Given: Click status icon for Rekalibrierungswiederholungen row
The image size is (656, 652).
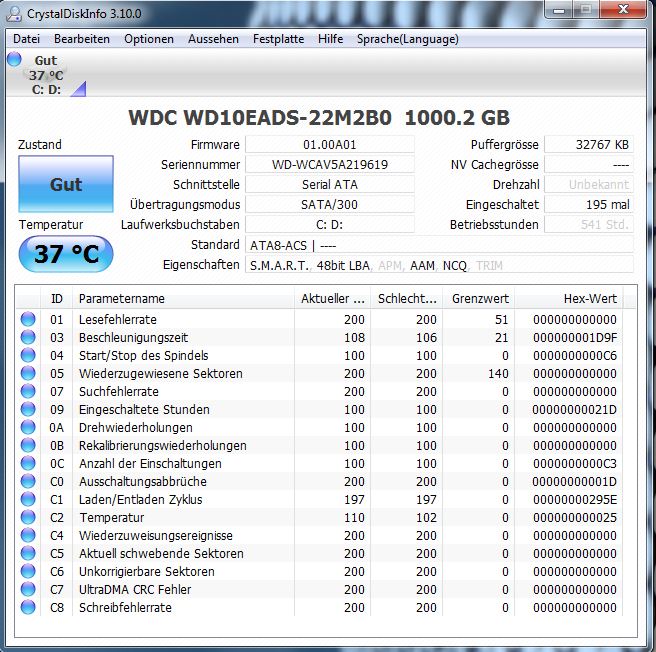Looking at the screenshot, I should coord(28,445).
